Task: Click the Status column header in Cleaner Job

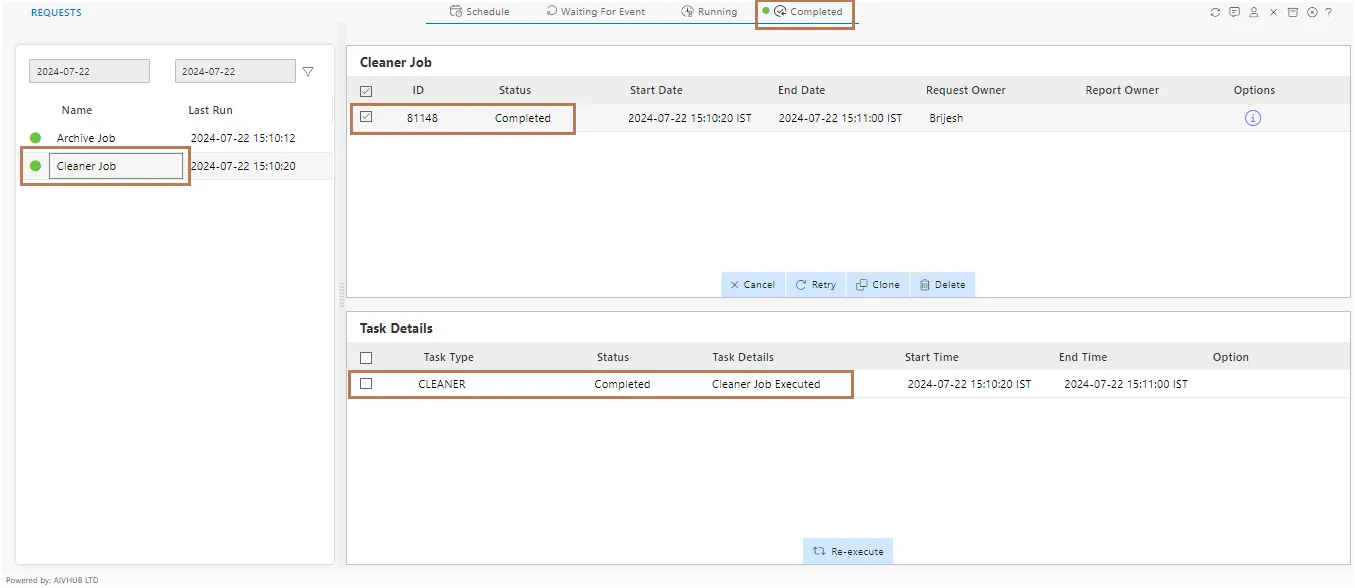Action: [x=515, y=90]
